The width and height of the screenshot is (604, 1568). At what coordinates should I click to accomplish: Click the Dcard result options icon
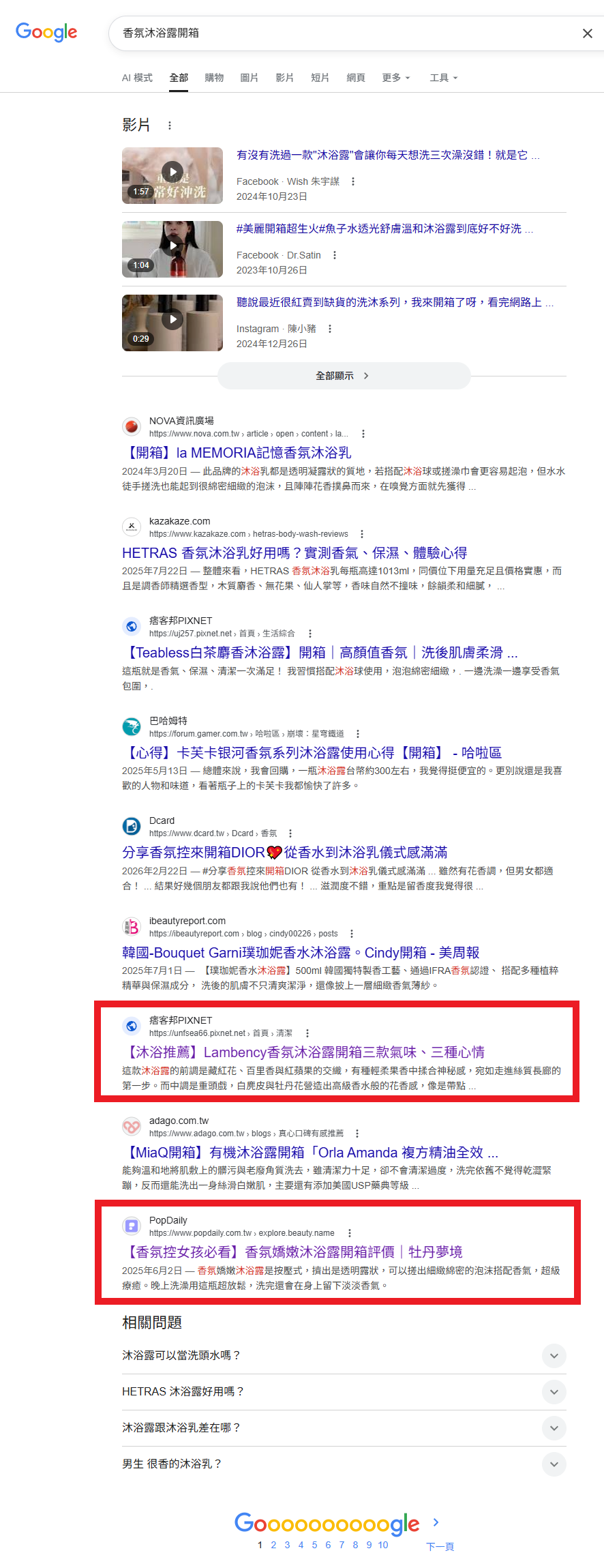tap(290, 833)
